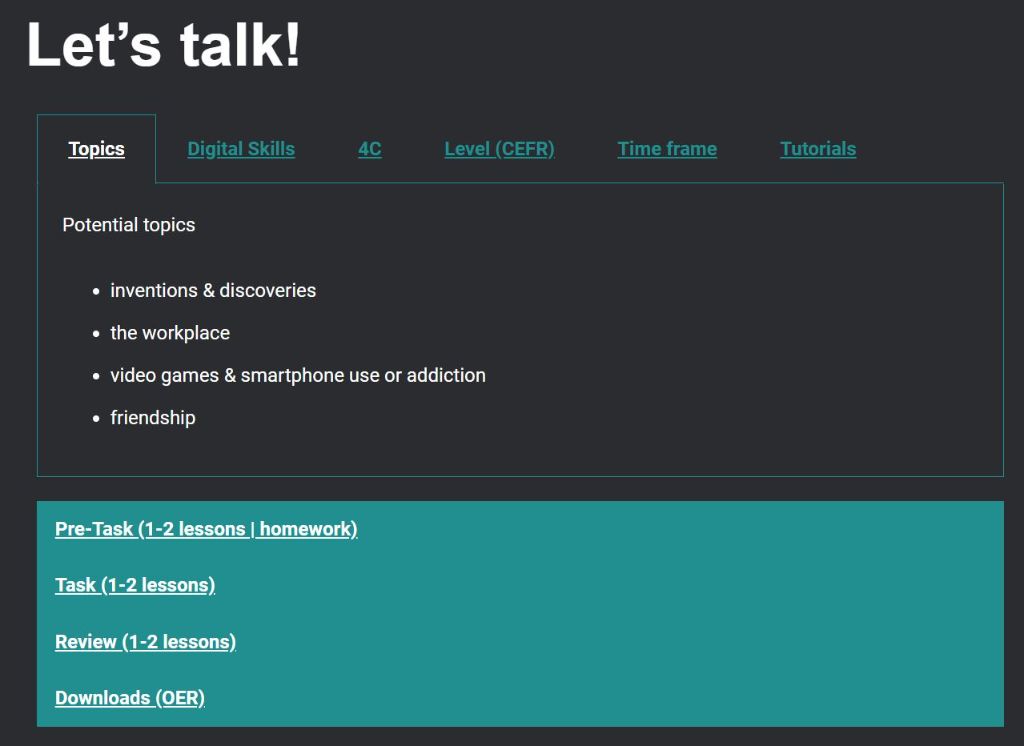
Task: Expand the Task (1-2 lessons) section
Action: tap(135, 585)
